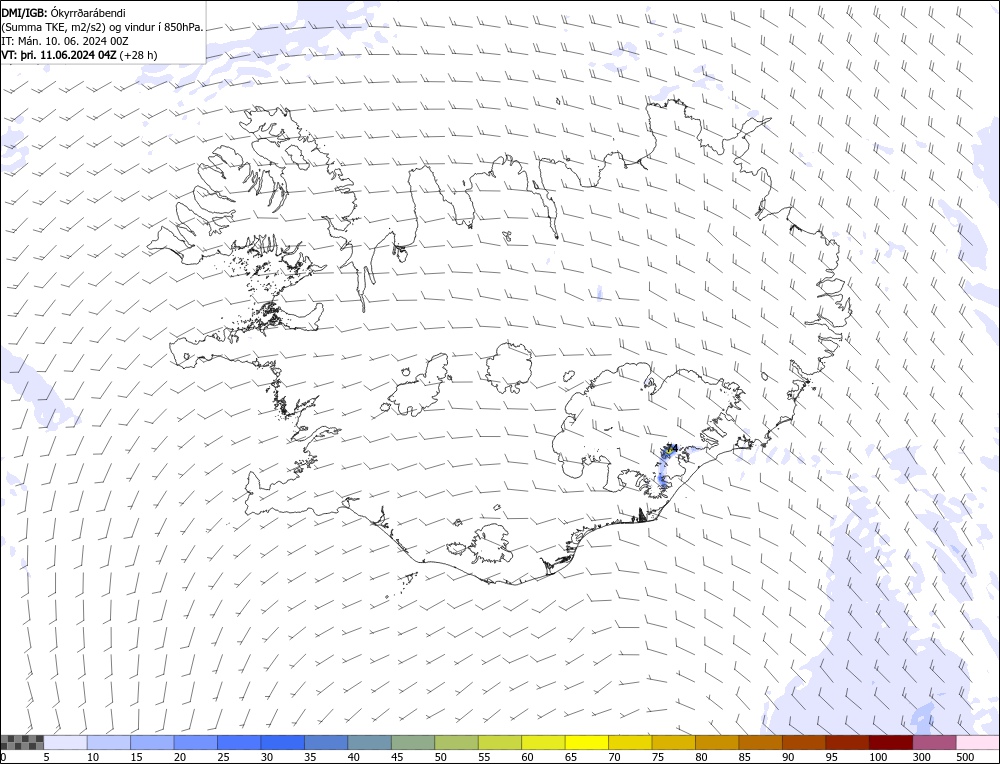The height and width of the screenshot is (764, 1000).
Task: Select the pale lavender 5–10 legend swatch
Action: (66, 742)
